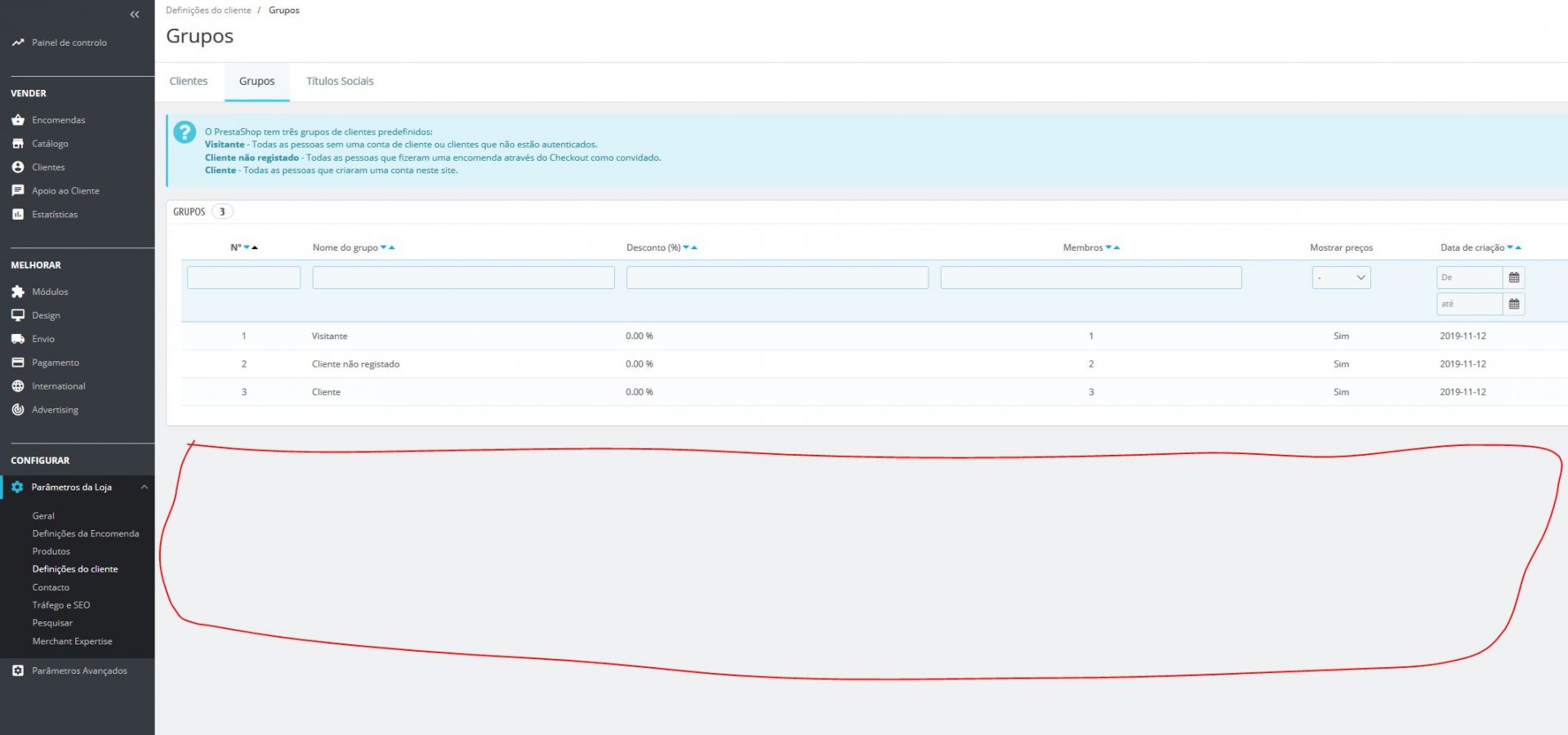Click the Clientes person icon in sidebar
1568x735 pixels.
(18, 167)
